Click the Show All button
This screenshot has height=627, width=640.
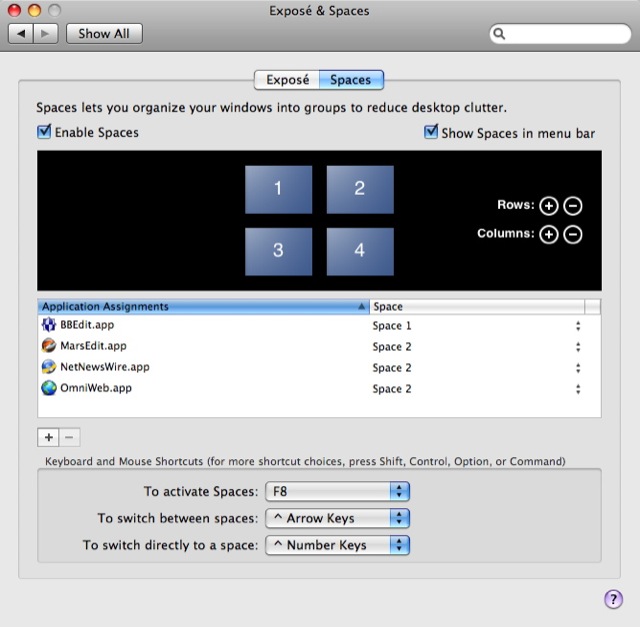tap(104, 33)
